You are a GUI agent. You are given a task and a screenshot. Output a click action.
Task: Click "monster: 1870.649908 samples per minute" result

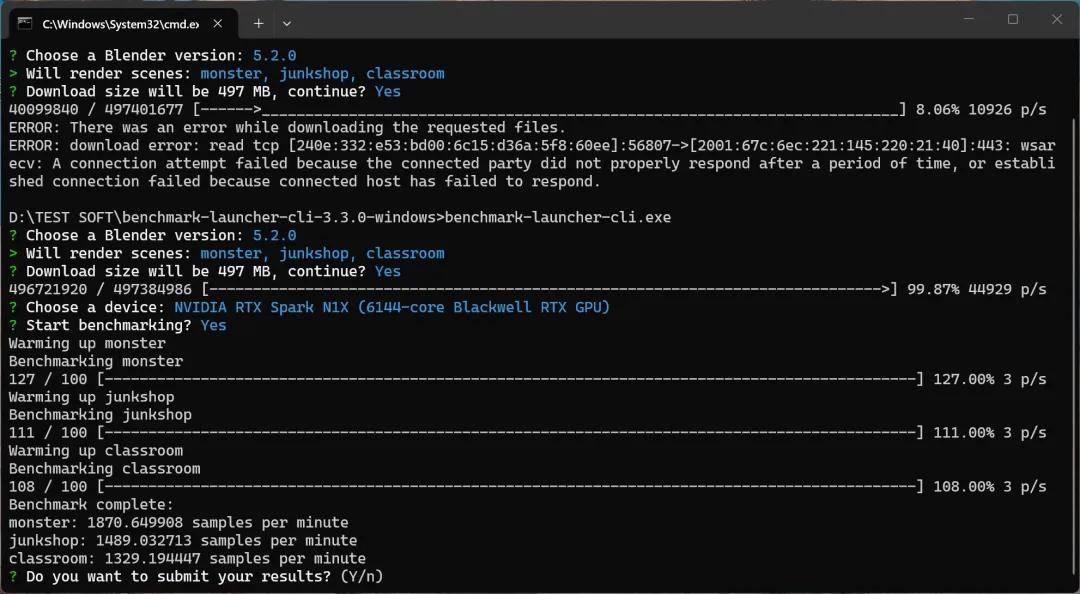178,522
